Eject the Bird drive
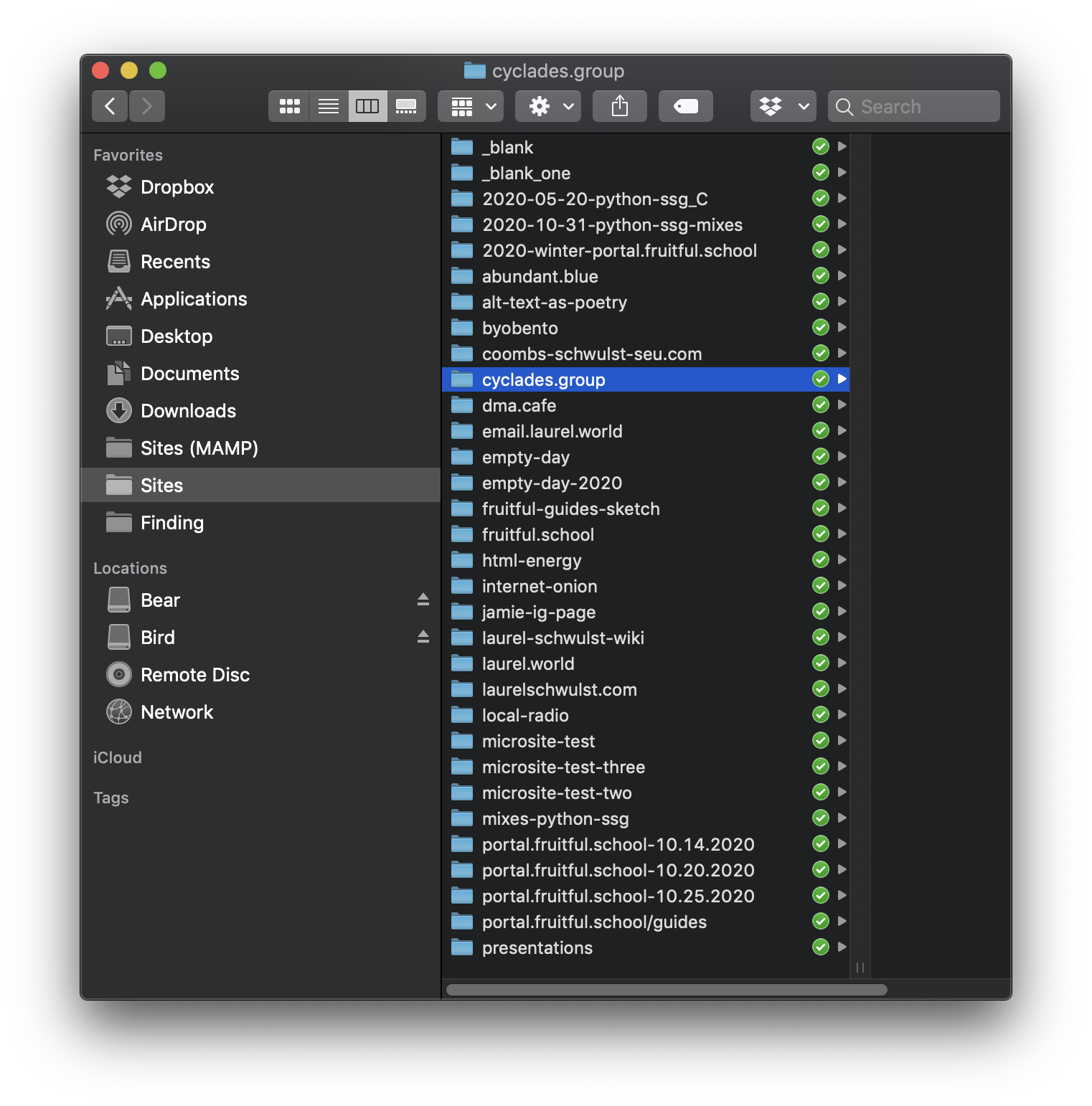The image size is (1092, 1106). (x=423, y=637)
